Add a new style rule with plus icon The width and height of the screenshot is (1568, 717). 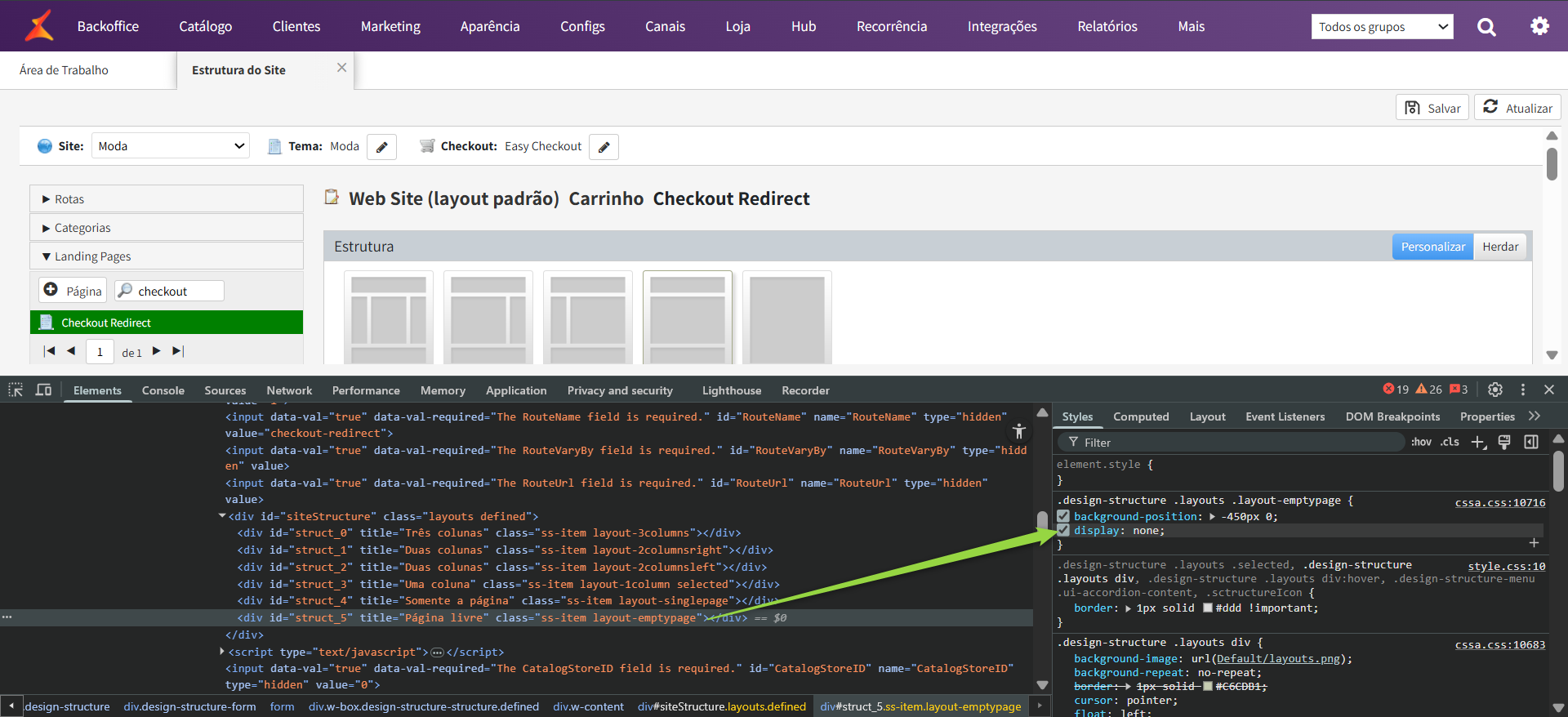1478,442
